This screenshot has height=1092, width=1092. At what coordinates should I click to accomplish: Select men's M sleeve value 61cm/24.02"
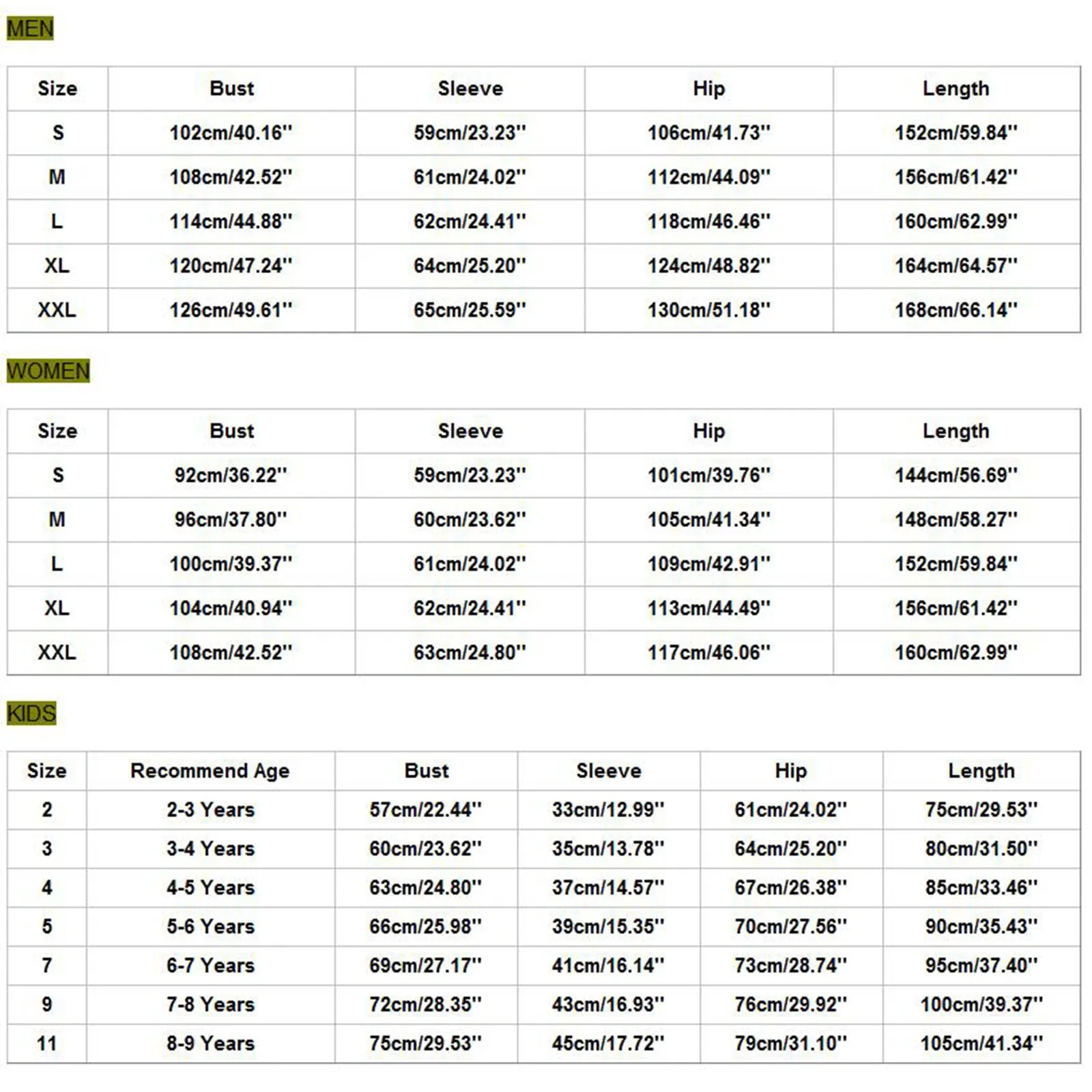point(470,177)
